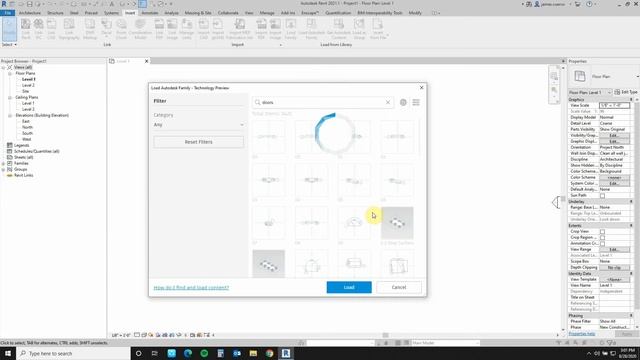This screenshot has height=360, width=640.
Task: Click Cancel in Load Autodesk Family dialog
Action: (x=399, y=287)
